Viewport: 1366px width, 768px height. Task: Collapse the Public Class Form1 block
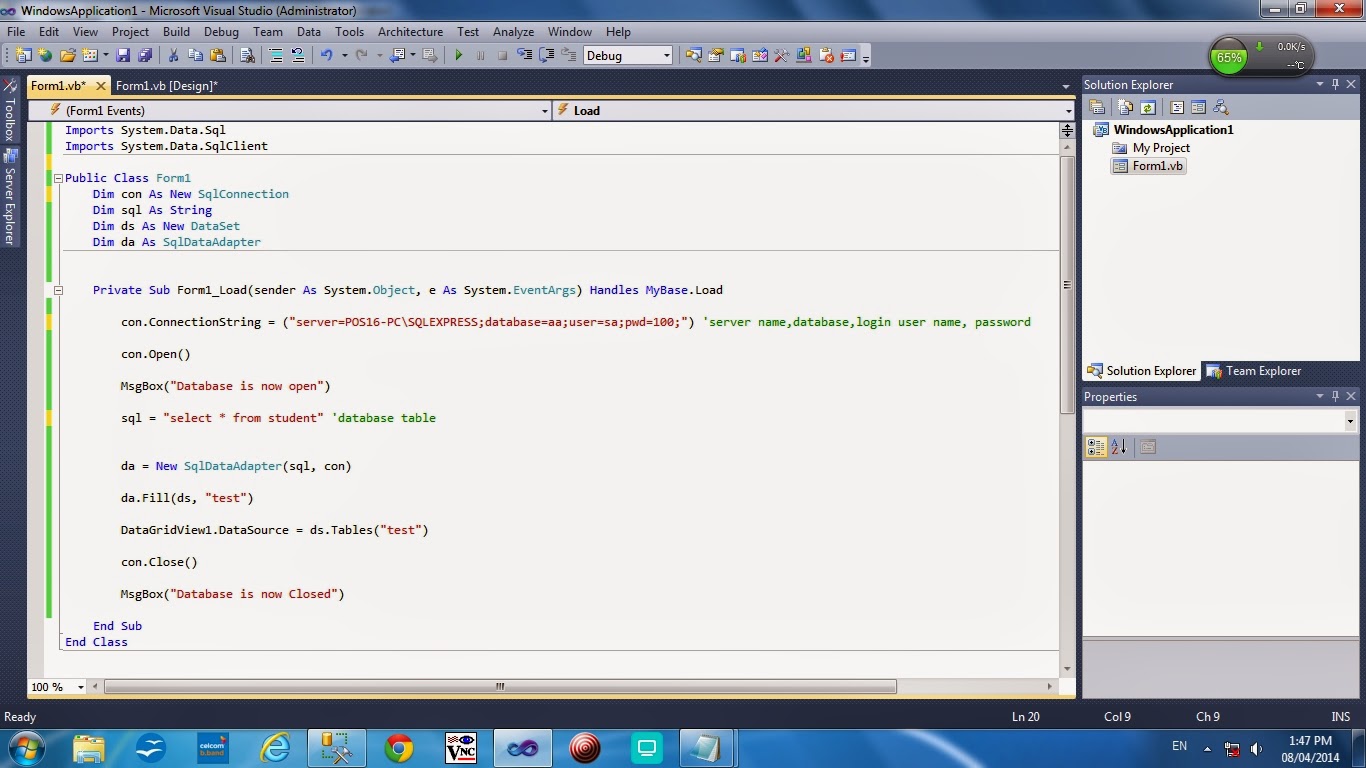(58, 178)
